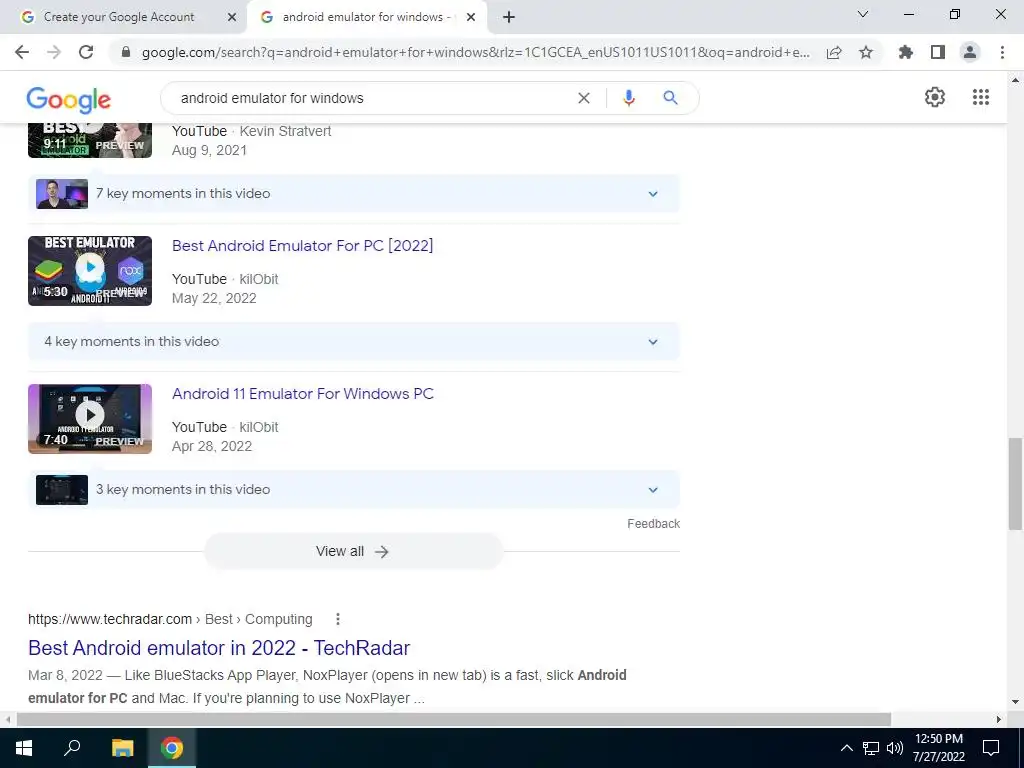Screen dimensions: 1024x768
Task: Click the View all videos button
Action: tap(353, 551)
